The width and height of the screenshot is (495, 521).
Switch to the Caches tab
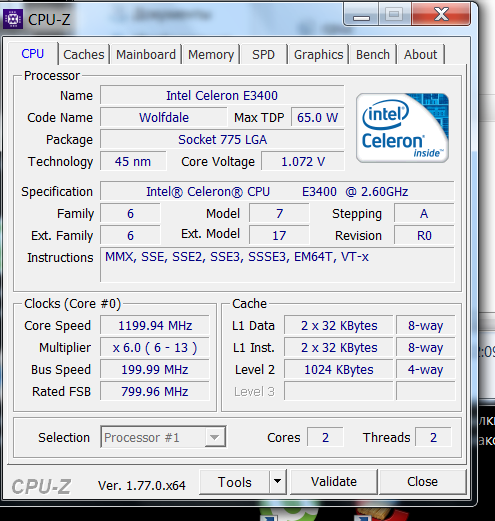tap(84, 54)
